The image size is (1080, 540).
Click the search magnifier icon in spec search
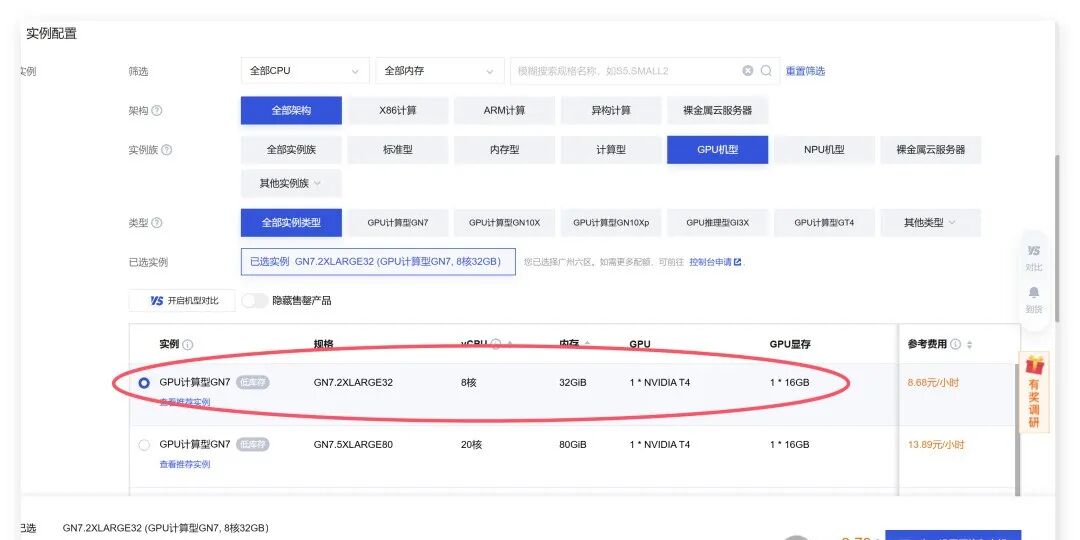766,71
